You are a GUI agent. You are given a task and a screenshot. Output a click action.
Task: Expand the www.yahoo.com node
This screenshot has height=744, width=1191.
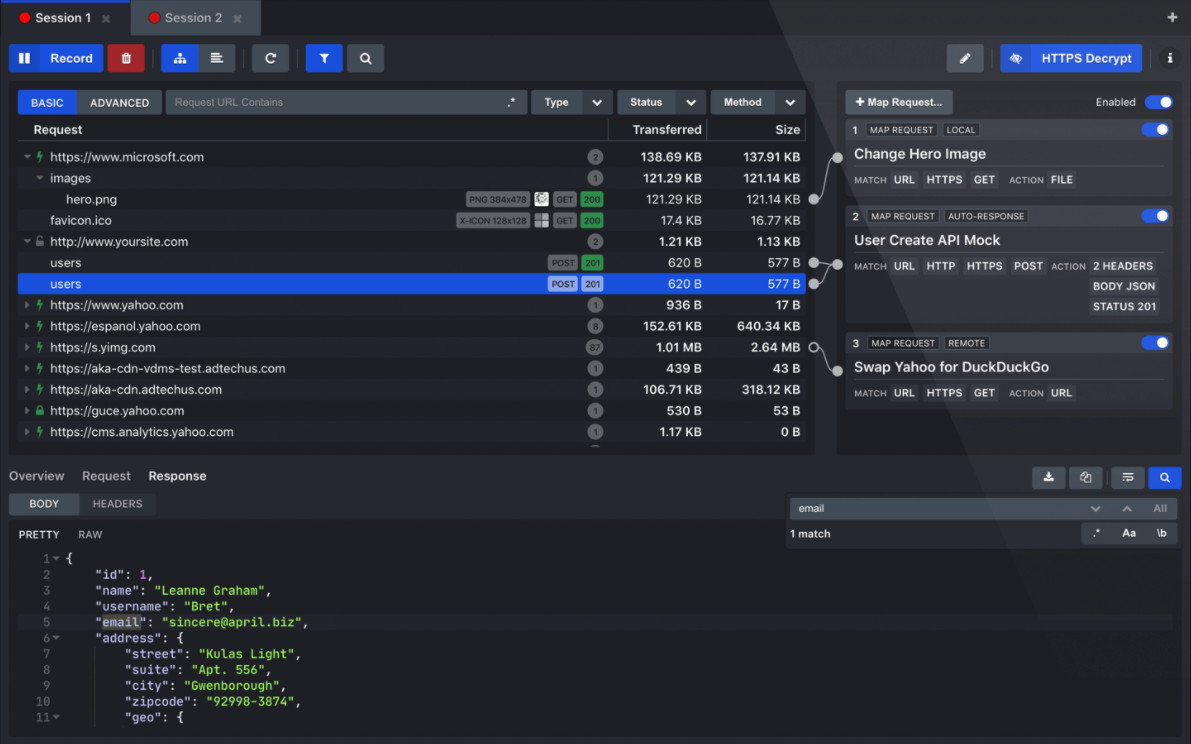(27, 305)
